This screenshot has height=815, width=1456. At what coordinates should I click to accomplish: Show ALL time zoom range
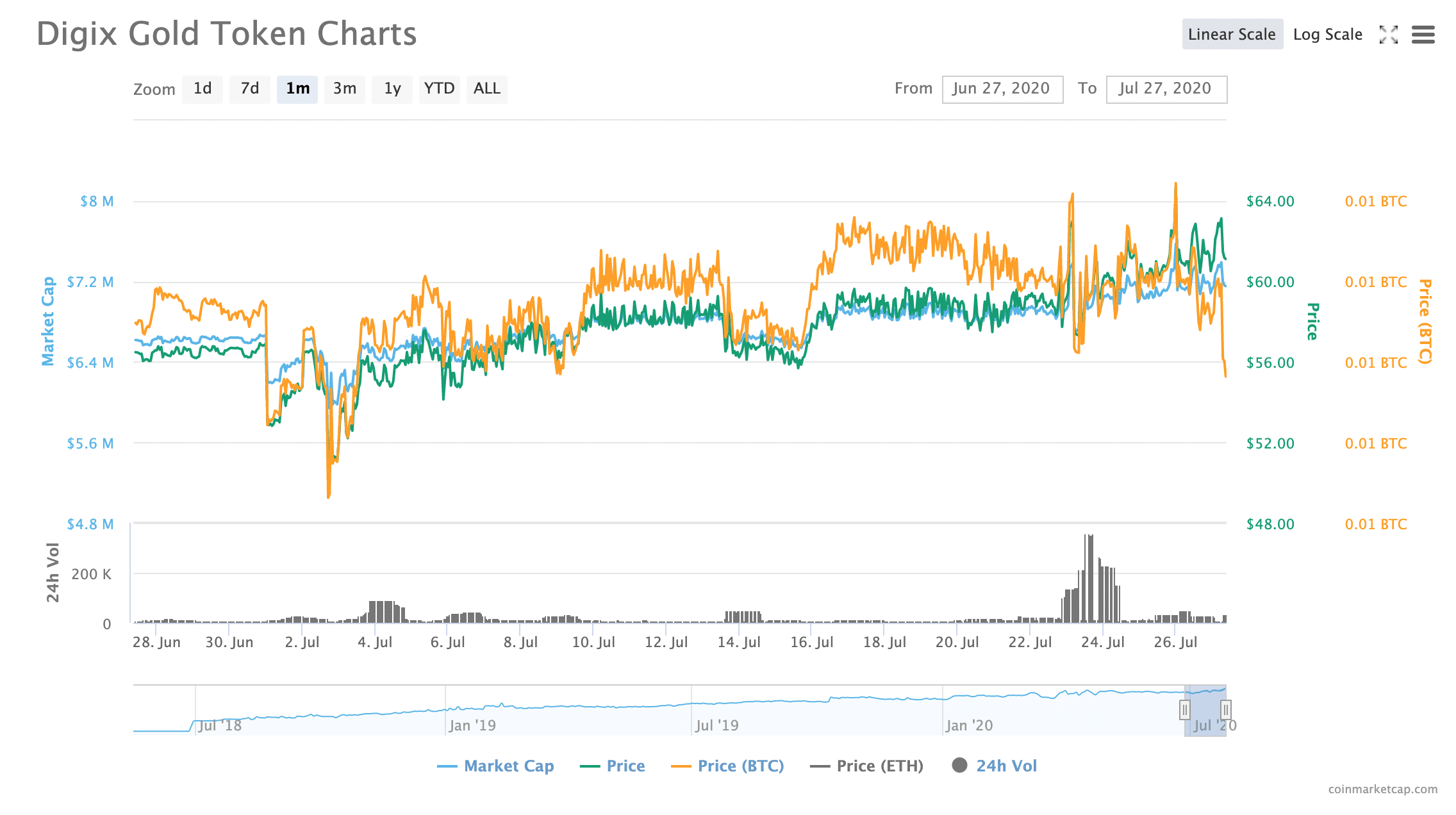point(487,88)
